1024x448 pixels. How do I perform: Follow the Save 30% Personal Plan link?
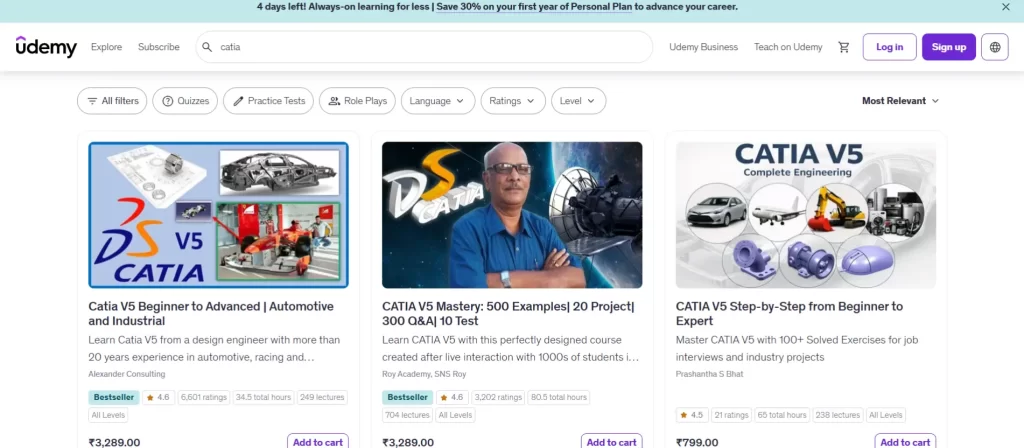pyautogui.click(x=534, y=7)
